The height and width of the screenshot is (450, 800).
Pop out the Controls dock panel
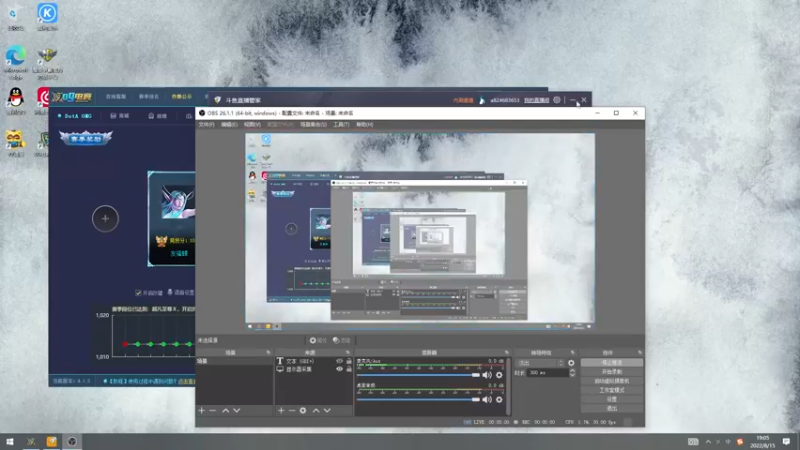click(640, 353)
